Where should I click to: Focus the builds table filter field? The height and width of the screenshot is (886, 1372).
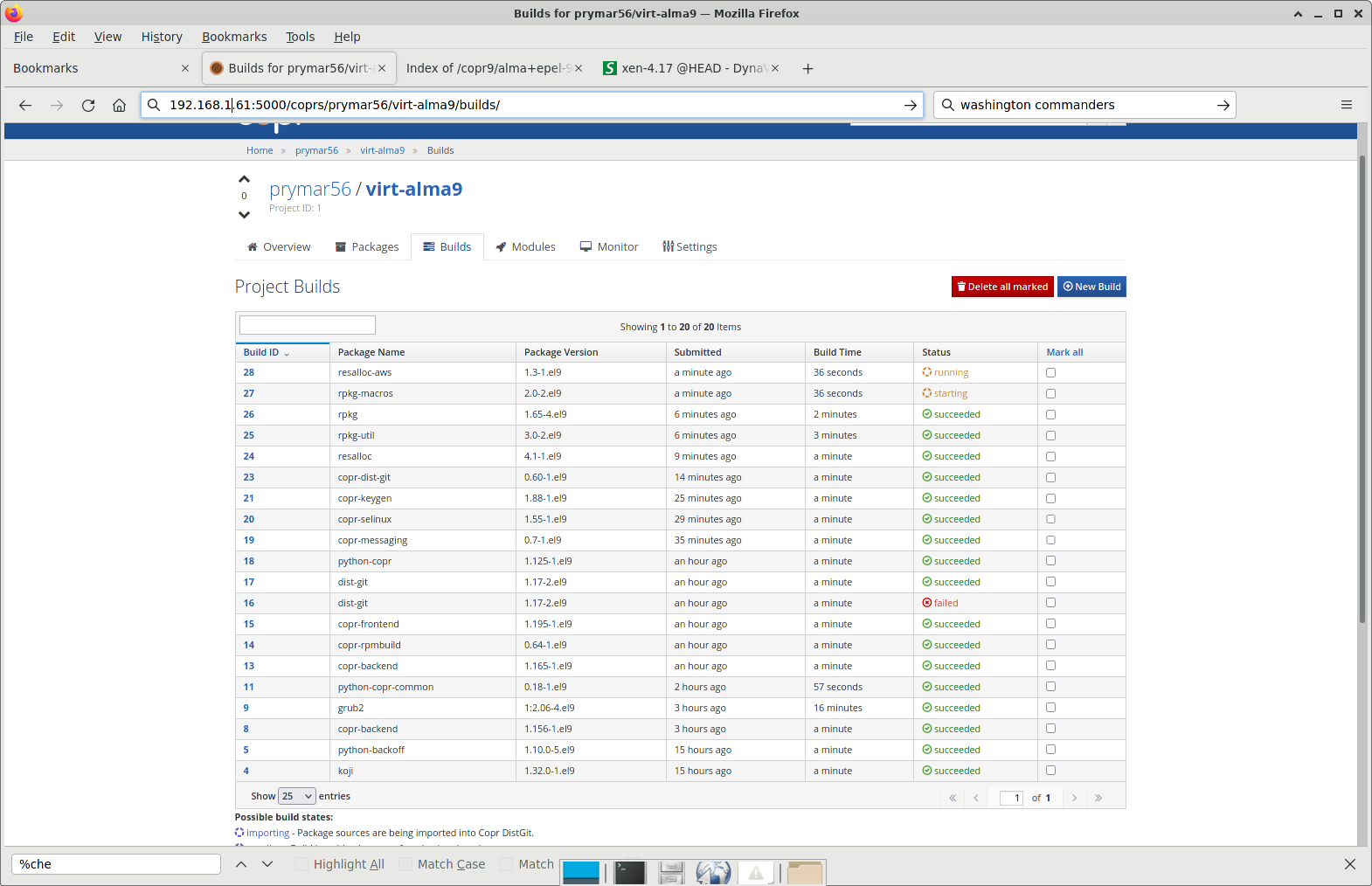[x=308, y=325]
